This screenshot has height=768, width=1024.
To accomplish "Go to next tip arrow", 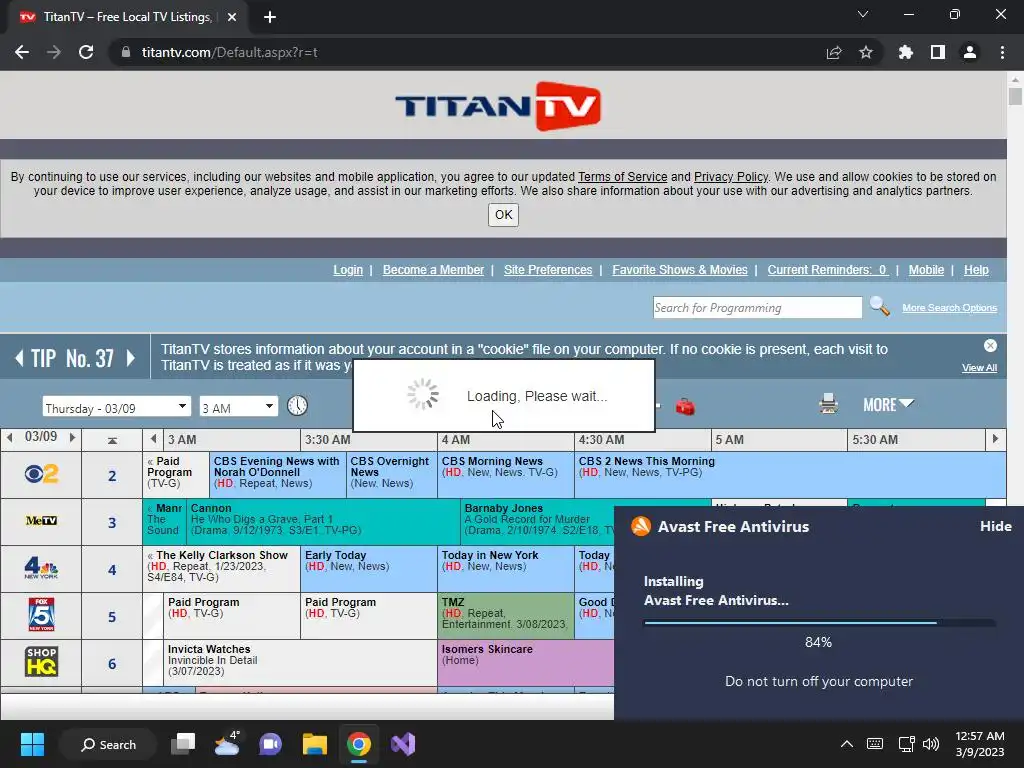I will (131, 358).
